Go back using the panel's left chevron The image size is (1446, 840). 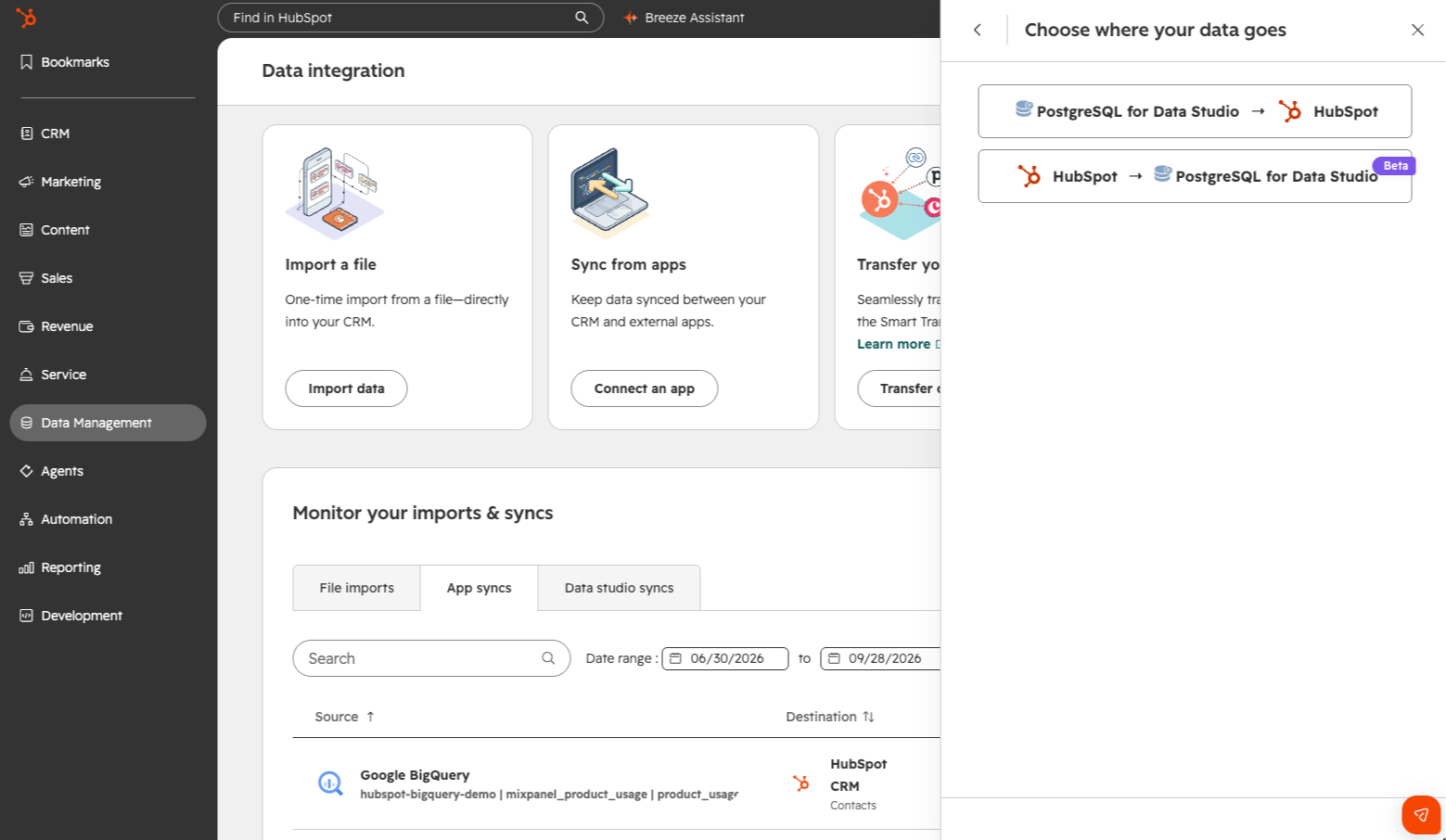(x=978, y=30)
